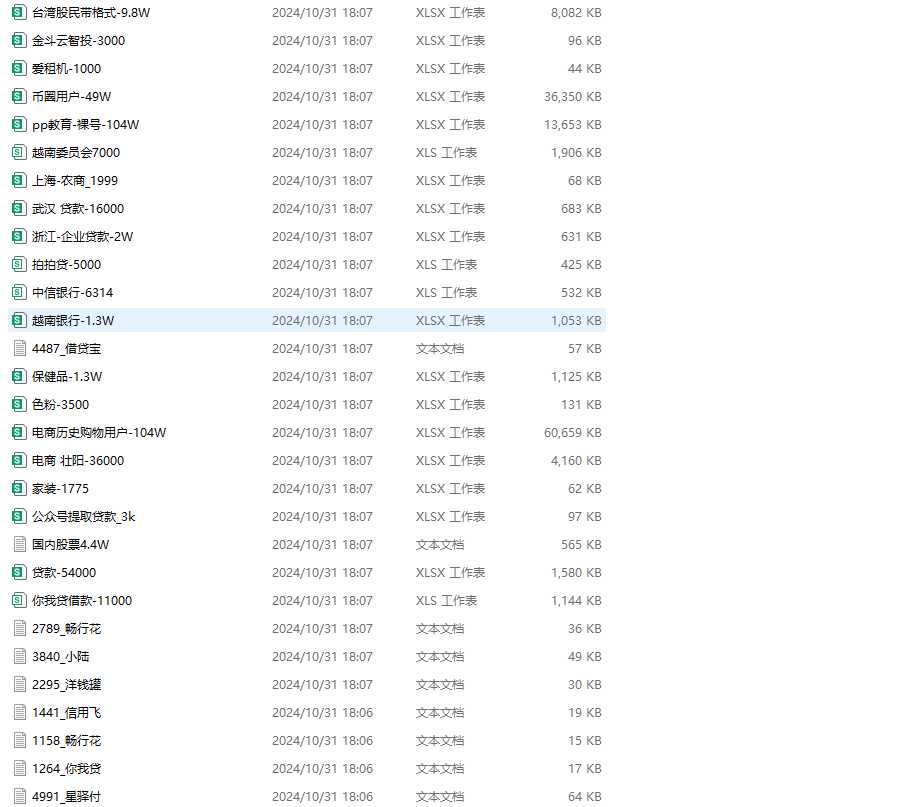The image size is (912, 807).
Task: Select the XLS icon beside 你我贷借款-11000
Action: [19, 600]
